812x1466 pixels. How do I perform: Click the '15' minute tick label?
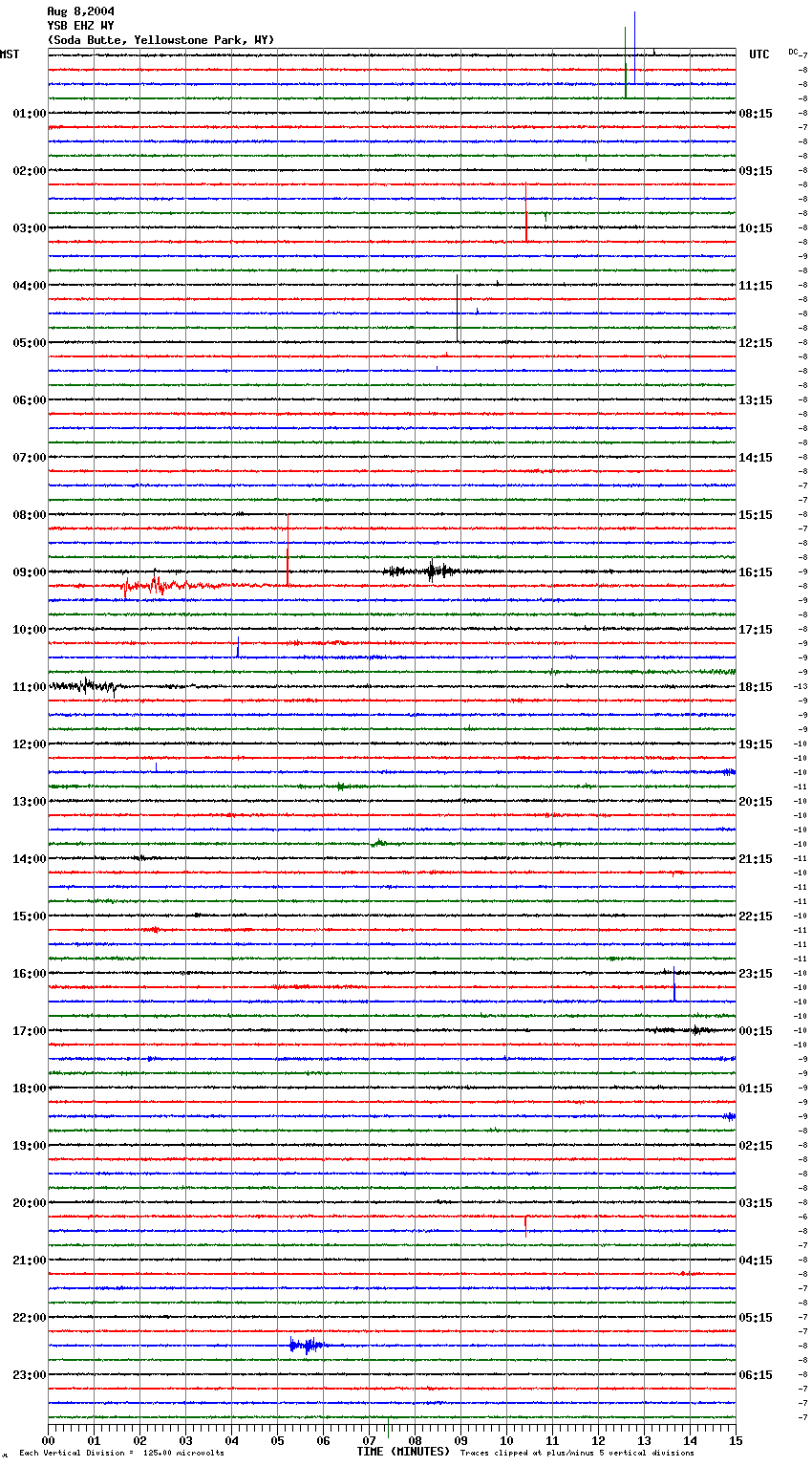[x=736, y=1440]
